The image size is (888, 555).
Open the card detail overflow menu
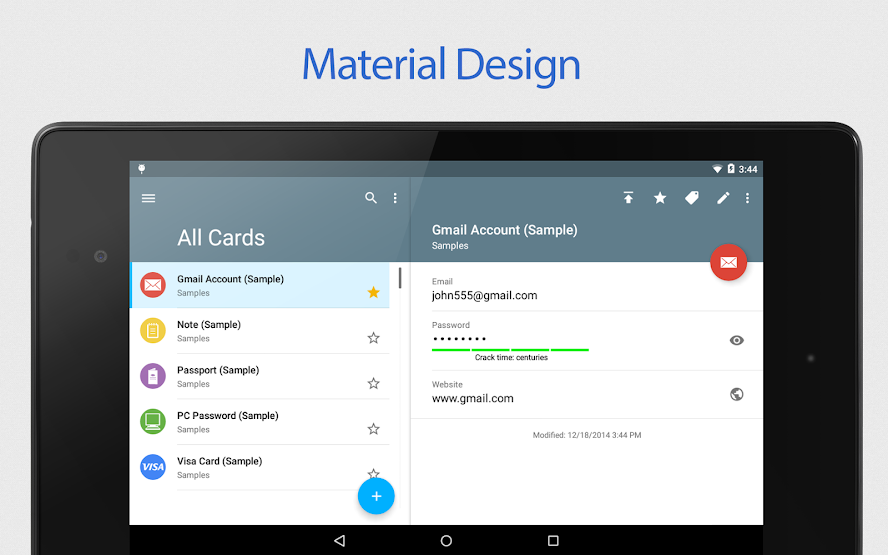pos(748,198)
